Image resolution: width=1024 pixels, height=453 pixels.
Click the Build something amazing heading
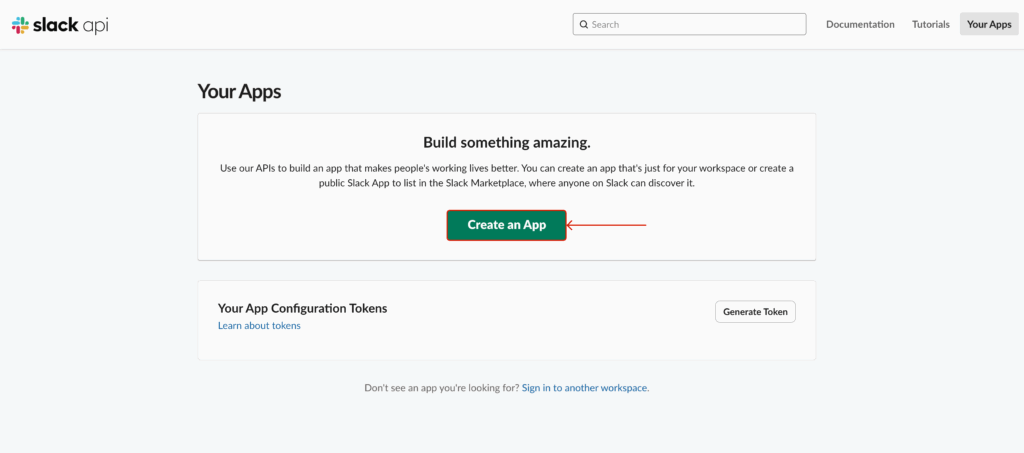[507, 142]
